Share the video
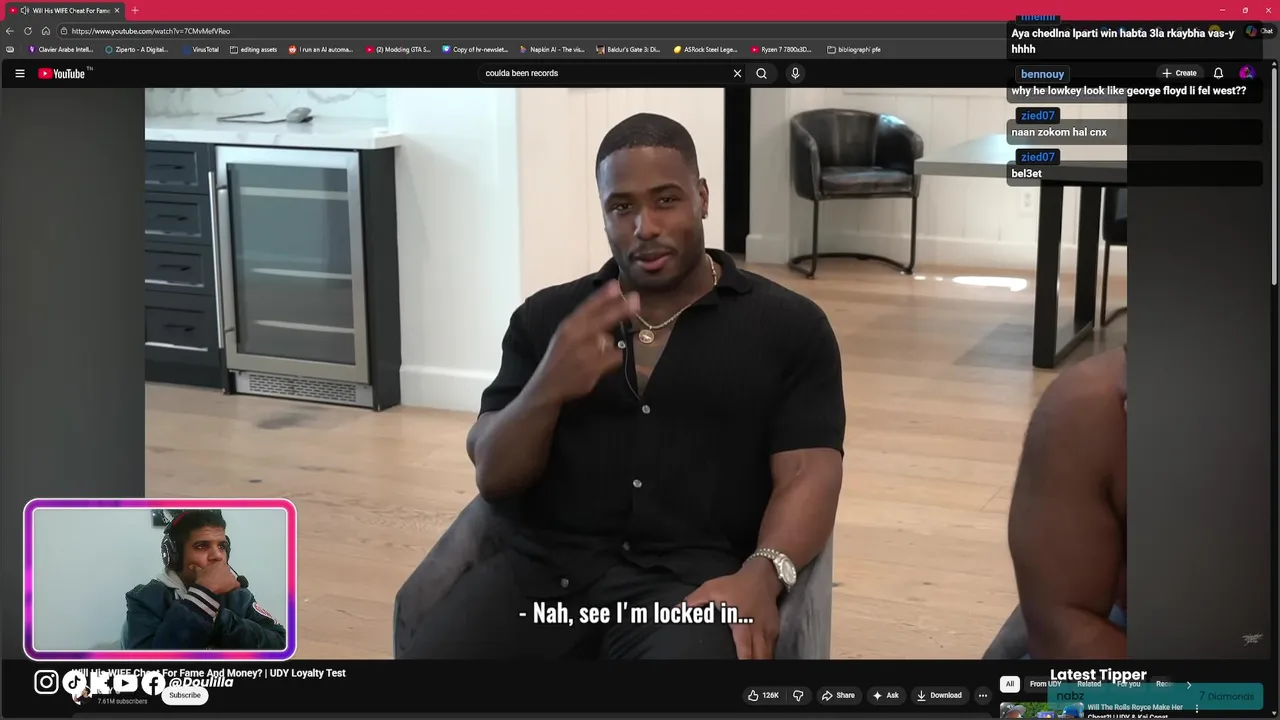The width and height of the screenshot is (1280, 720). 838,695
